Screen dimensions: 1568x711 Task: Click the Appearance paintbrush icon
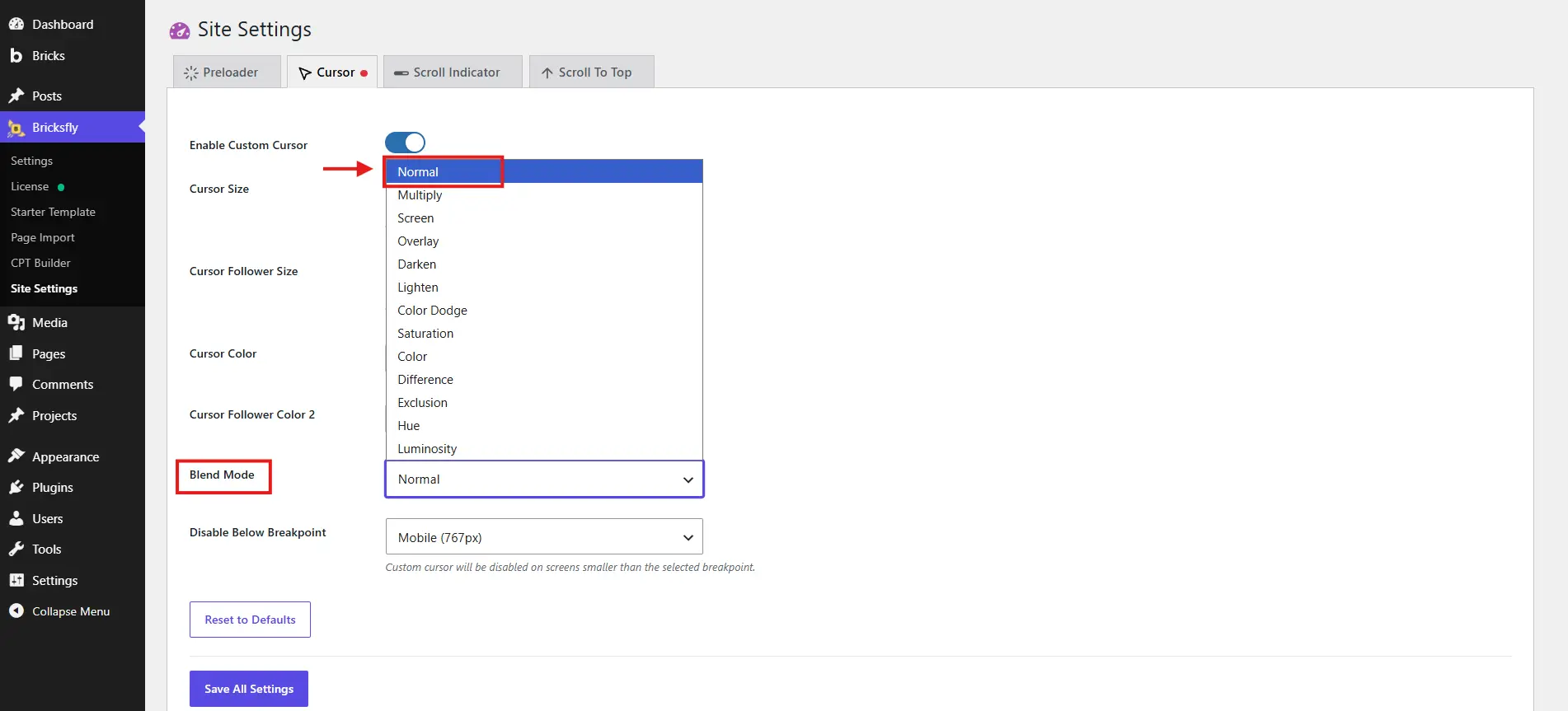[16, 456]
